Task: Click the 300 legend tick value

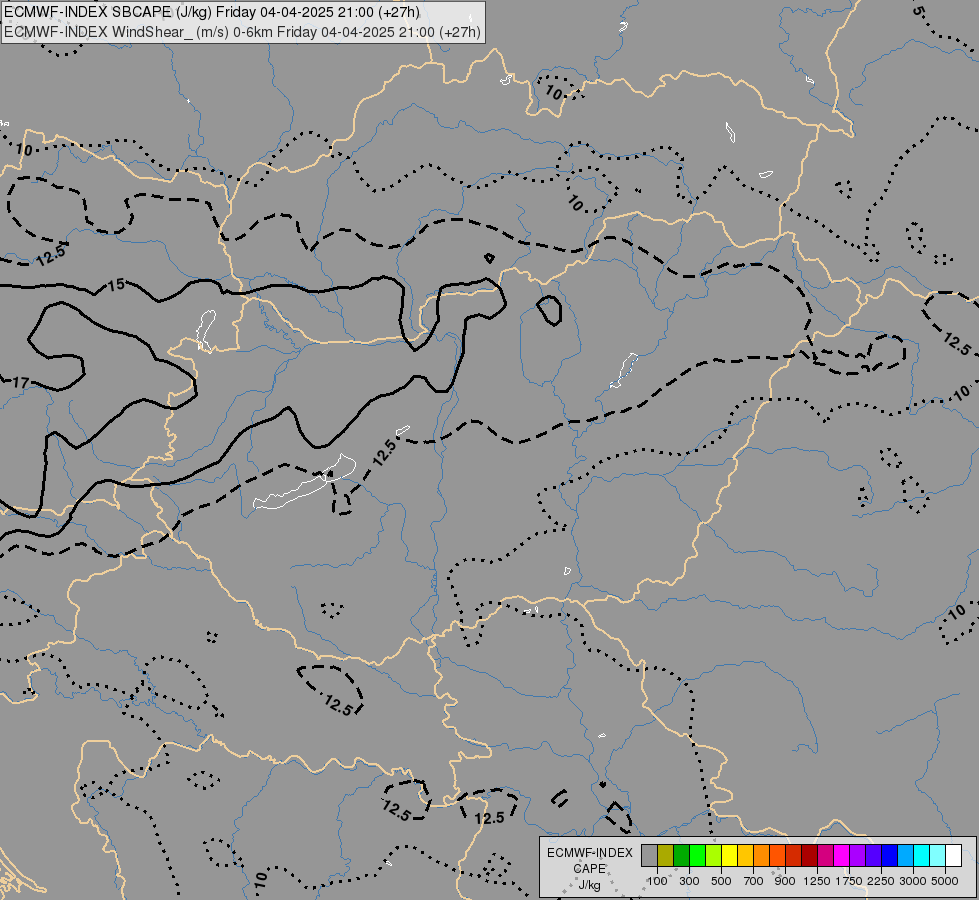Action: (x=689, y=881)
